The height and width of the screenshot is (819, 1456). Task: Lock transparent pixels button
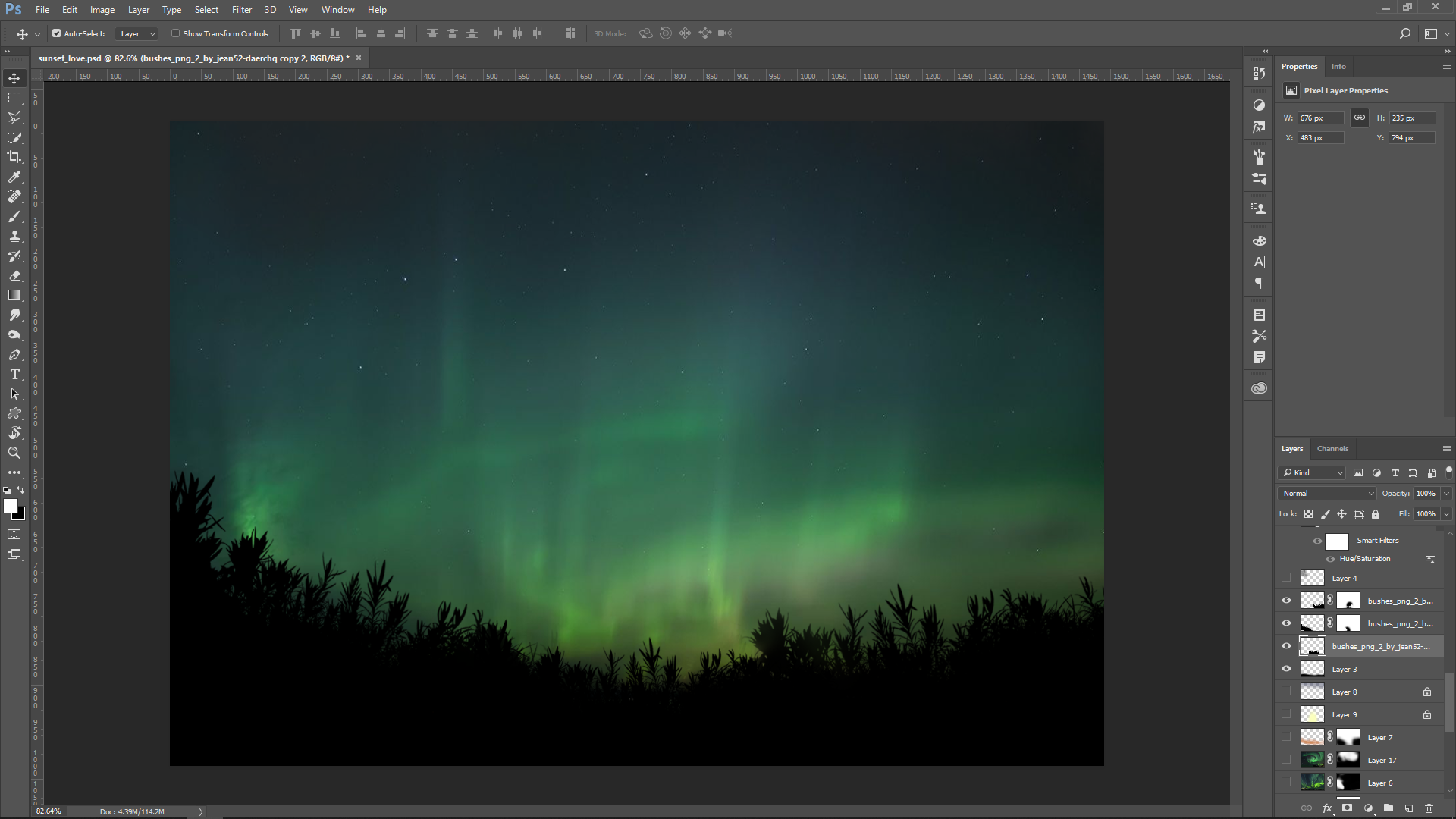(1308, 514)
